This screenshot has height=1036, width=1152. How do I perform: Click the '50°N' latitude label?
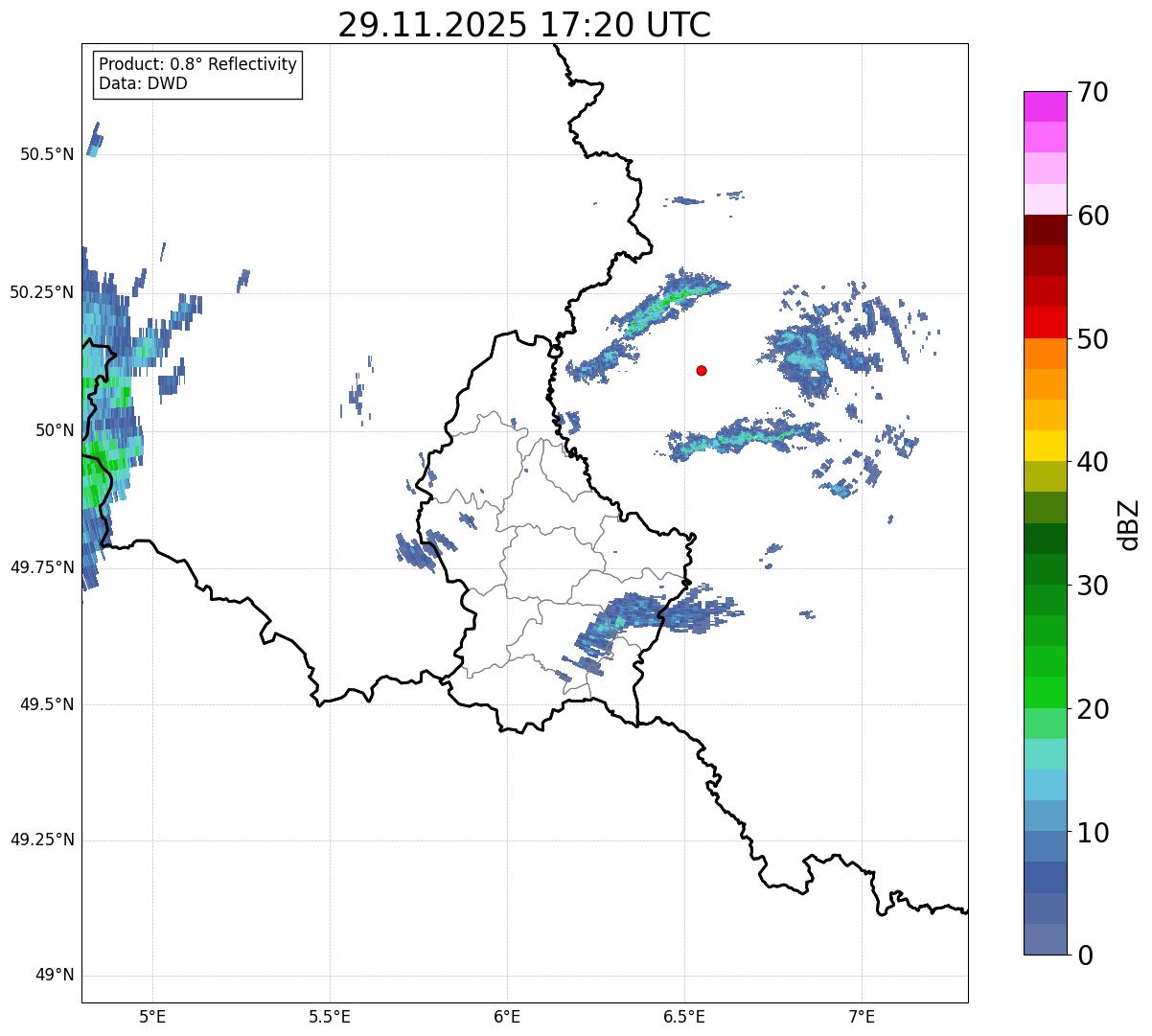click(55, 430)
